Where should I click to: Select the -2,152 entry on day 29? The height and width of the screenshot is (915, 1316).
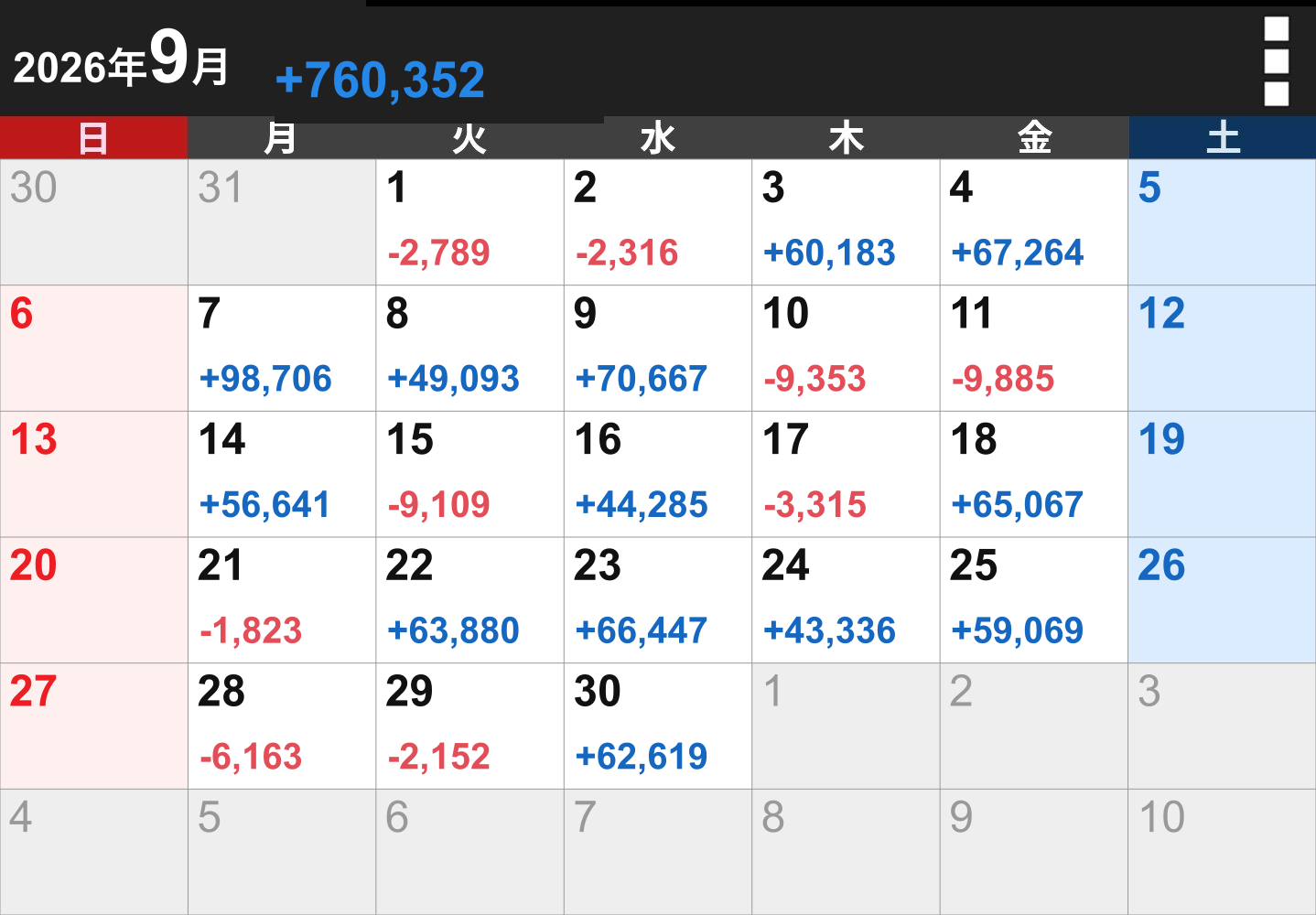pos(439,757)
